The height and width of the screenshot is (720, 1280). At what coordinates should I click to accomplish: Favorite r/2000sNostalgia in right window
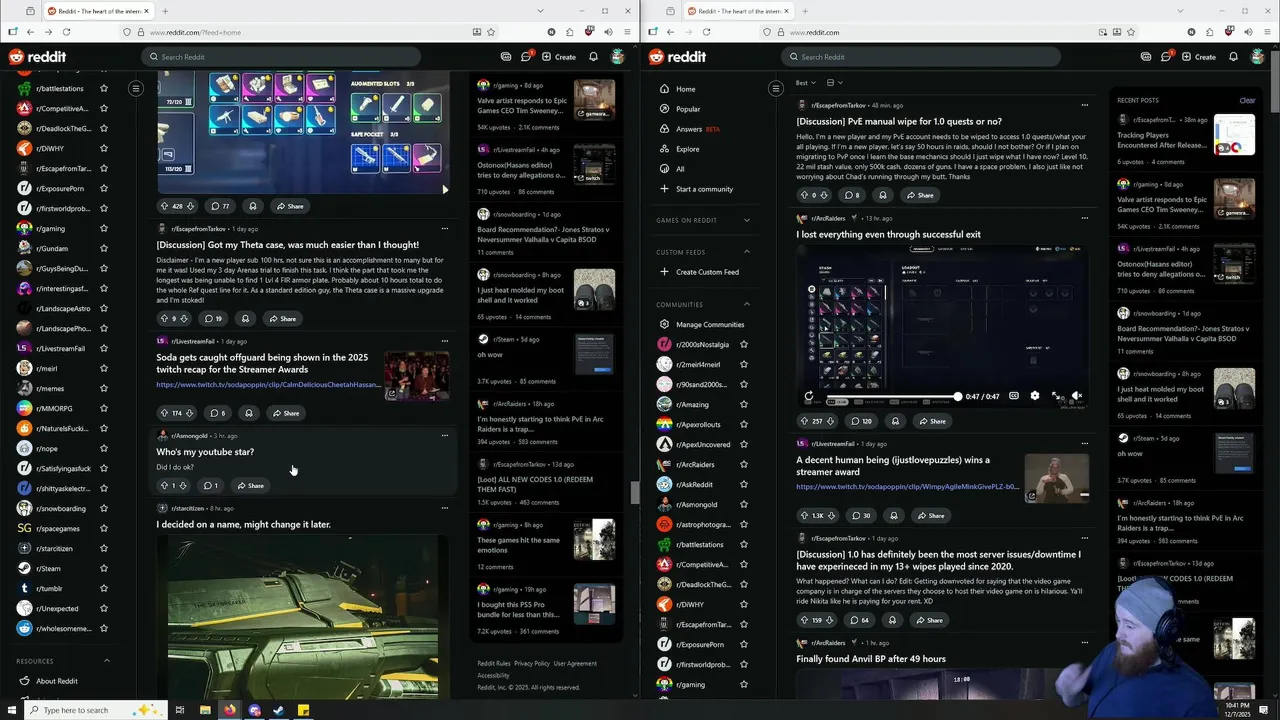[x=743, y=345]
